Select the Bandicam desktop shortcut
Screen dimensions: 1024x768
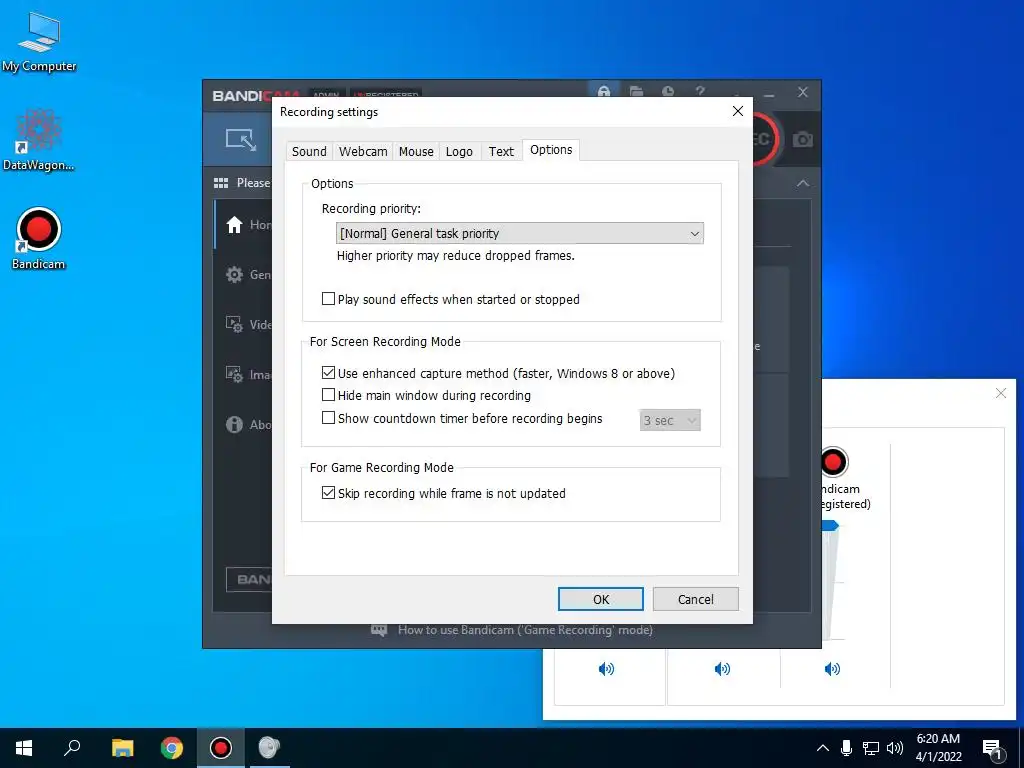(x=39, y=238)
